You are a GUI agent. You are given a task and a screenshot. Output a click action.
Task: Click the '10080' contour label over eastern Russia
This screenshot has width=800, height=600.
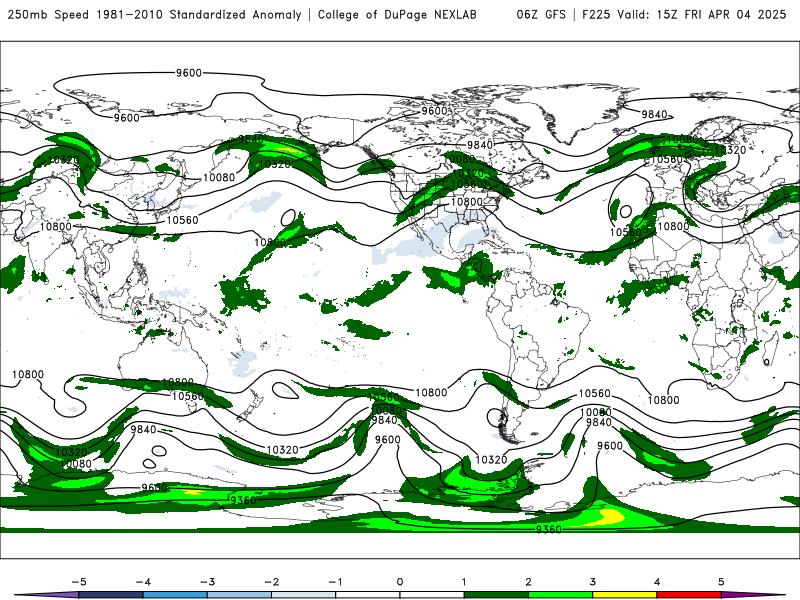pos(219,178)
